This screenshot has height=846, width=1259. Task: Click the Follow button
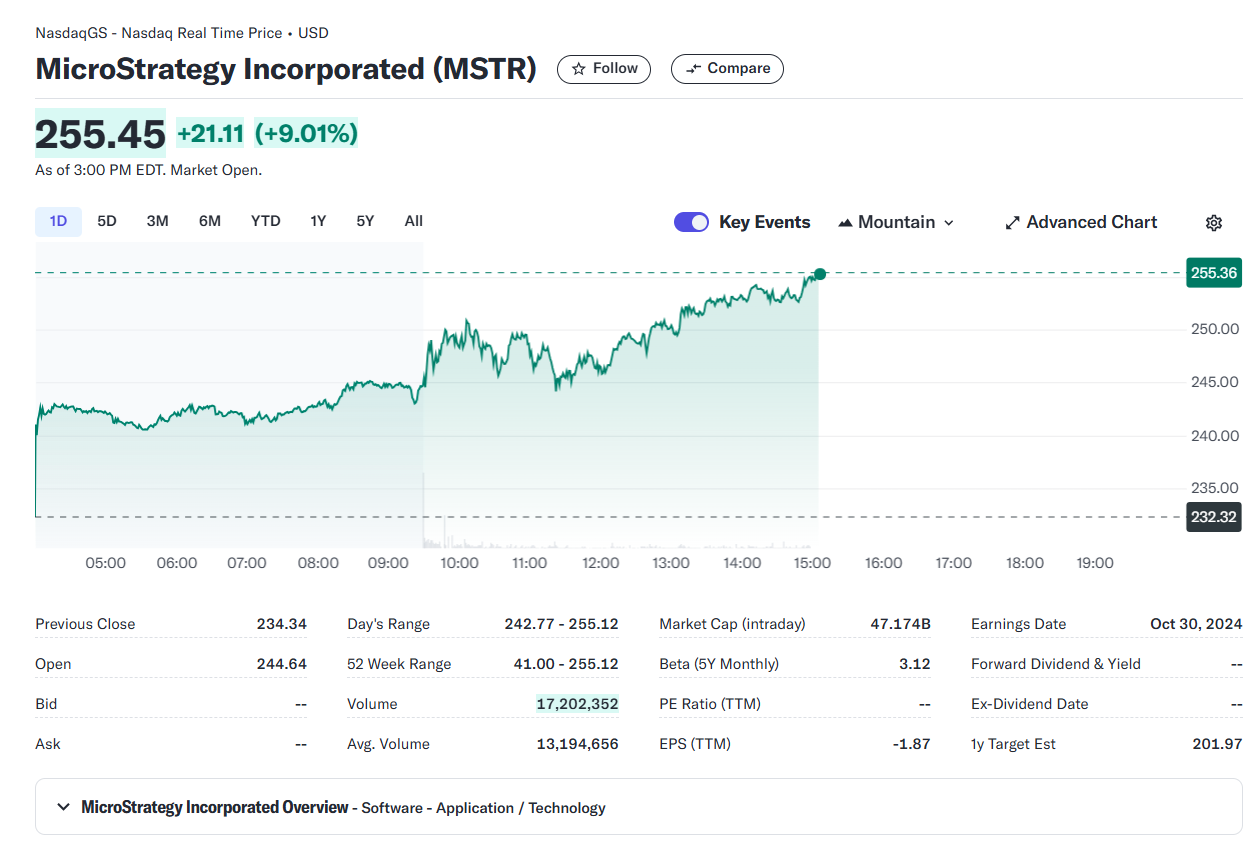coord(604,69)
